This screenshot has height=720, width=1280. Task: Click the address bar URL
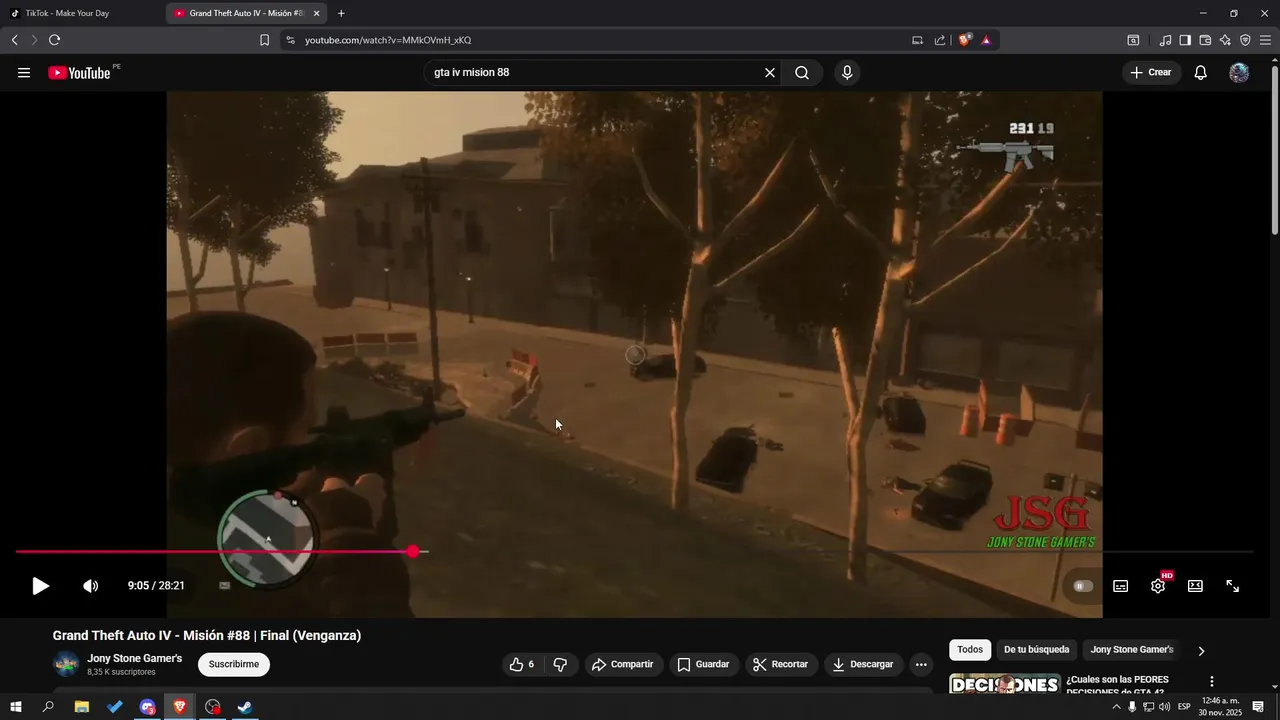click(x=388, y=40)
